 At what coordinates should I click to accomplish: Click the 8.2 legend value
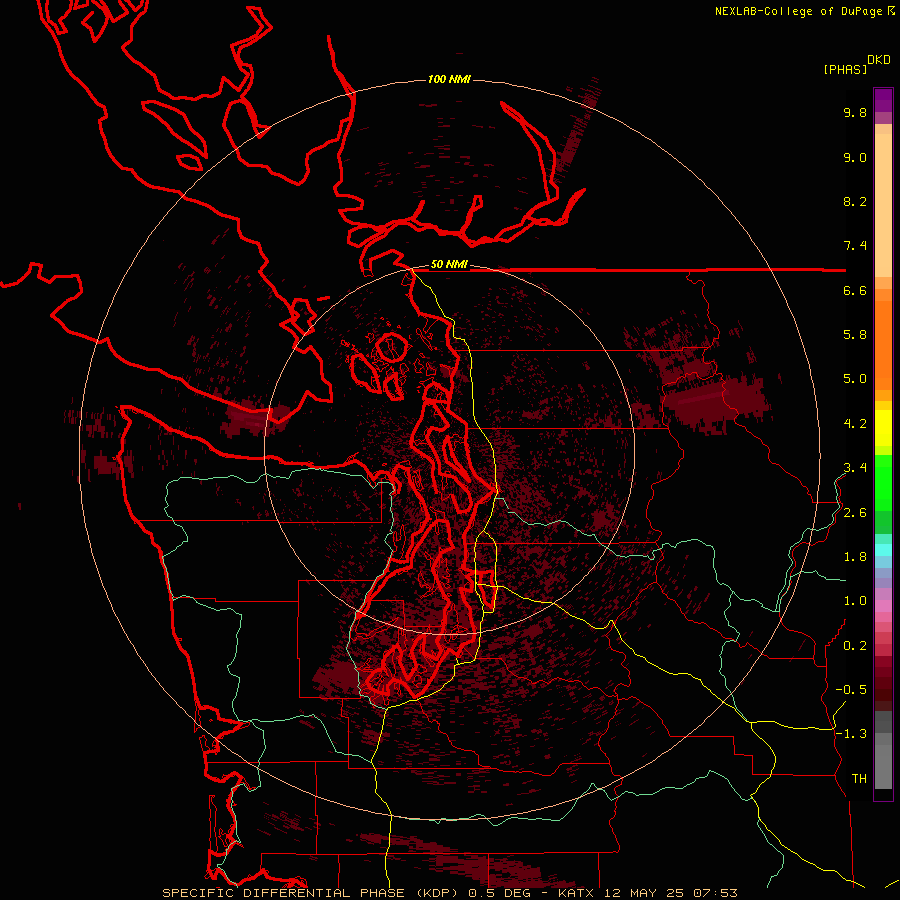pos(855,201)
